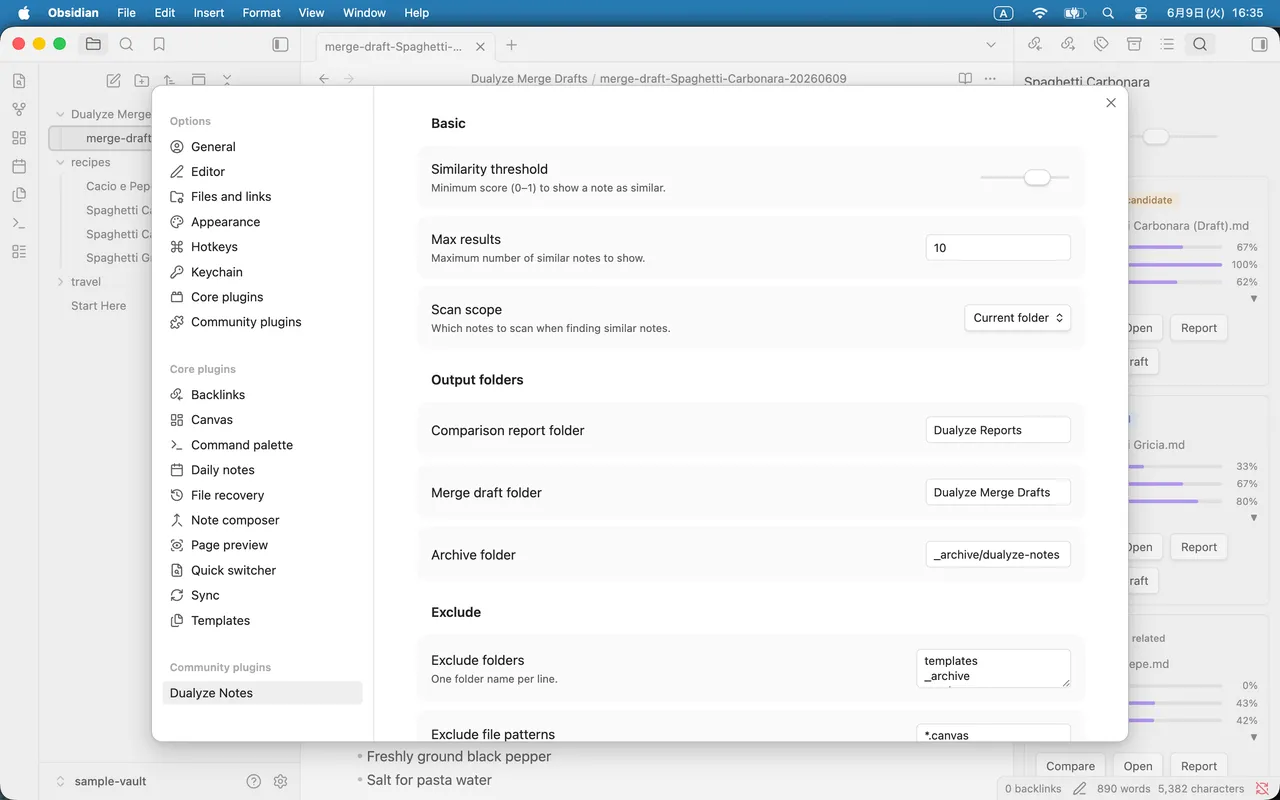This screenshot has width=1280, height=800.
Task: Open the search icon in left sidebar header
Action: (x=126, y=44)
